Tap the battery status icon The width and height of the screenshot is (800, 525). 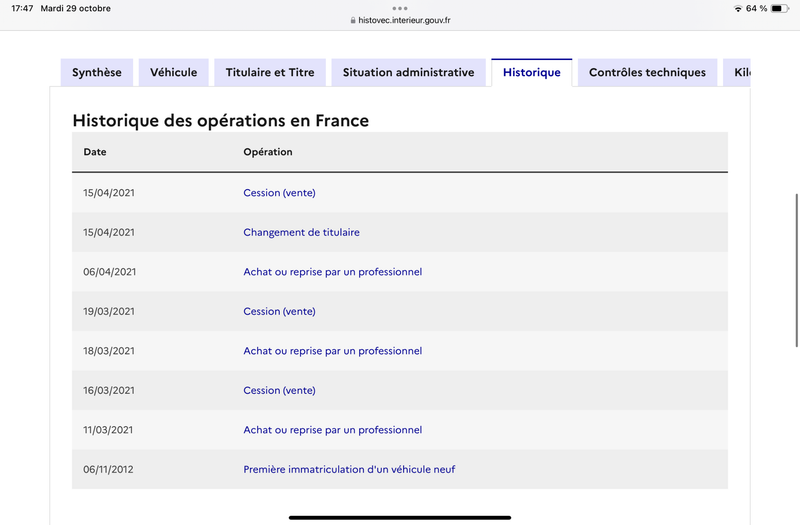click(x=780, y=9)
